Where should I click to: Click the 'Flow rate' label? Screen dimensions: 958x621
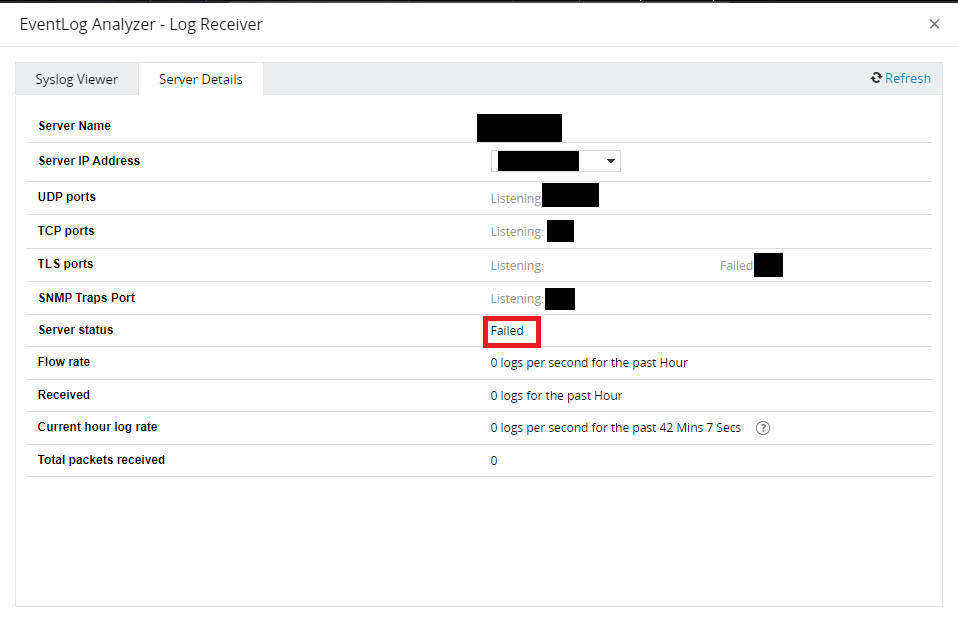coord(64,362)
